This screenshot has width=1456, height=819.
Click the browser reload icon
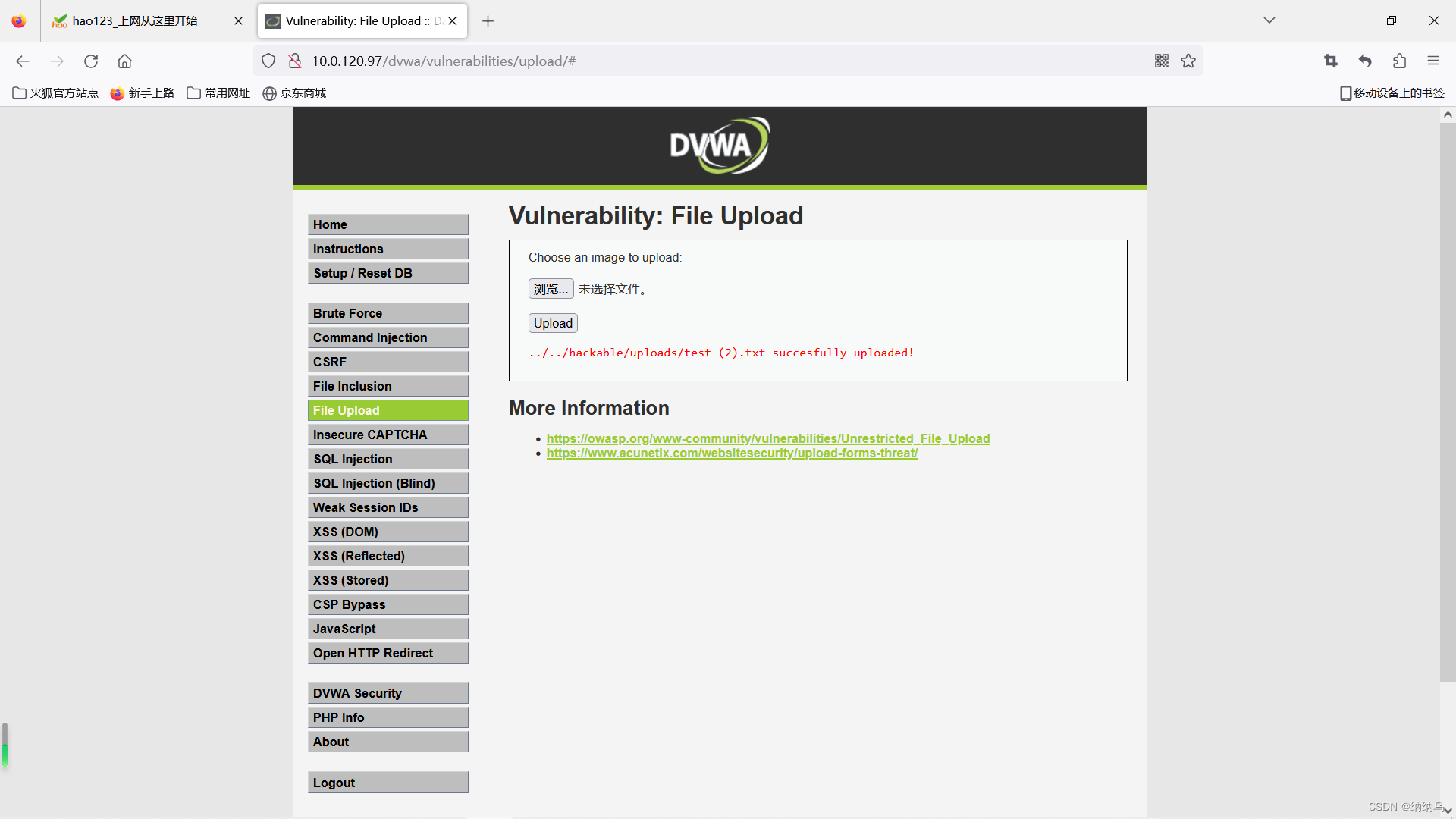pos(91,61)
